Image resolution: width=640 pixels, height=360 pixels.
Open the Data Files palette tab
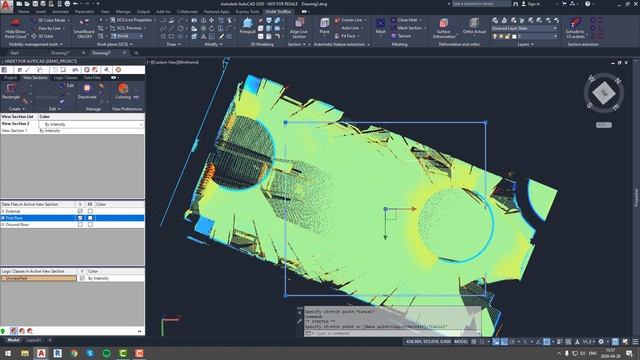[x=92, y=78]
